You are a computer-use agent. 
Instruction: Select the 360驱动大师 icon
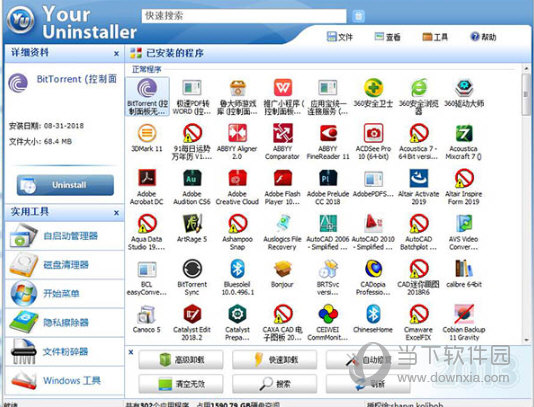464,88
